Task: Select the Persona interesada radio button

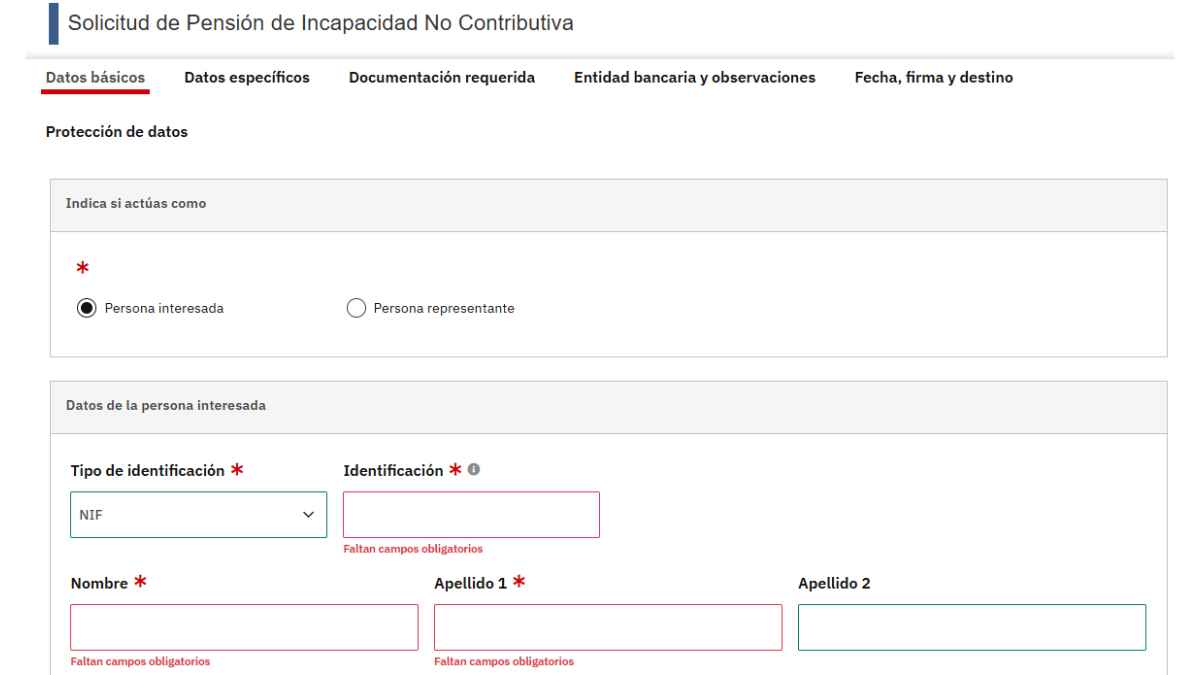Action: [85, 307]
